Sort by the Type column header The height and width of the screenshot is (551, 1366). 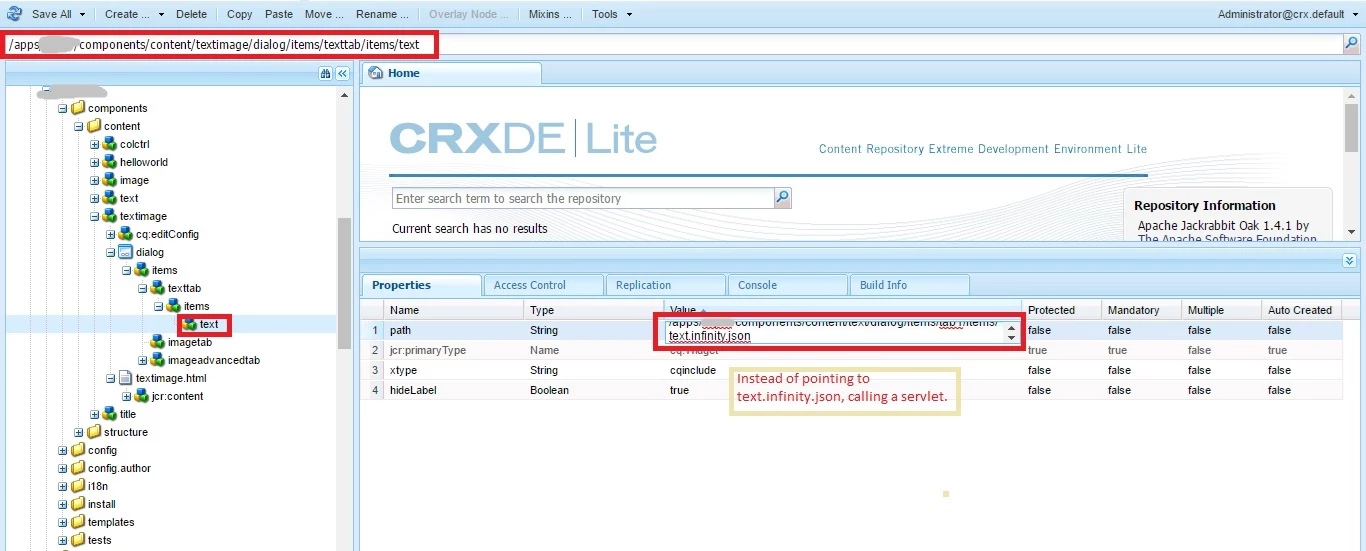tap(594, 310)
